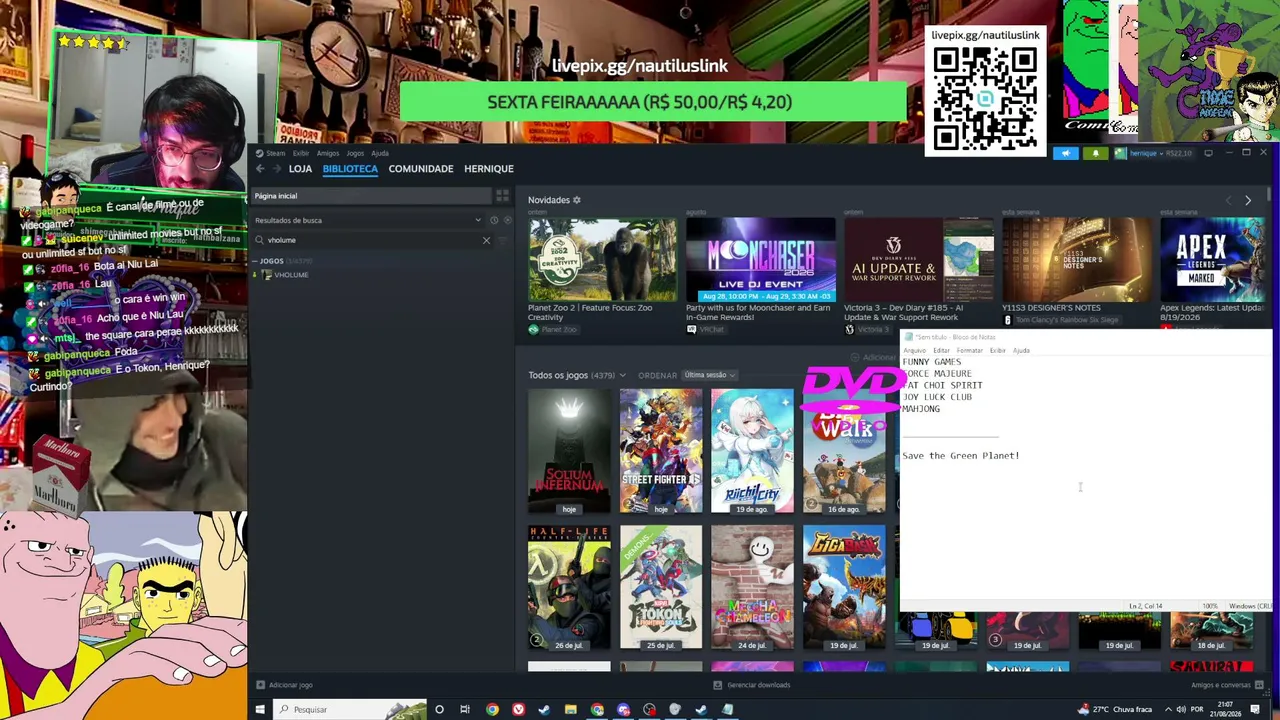Open Steam announcements megaphone button
Image resolution: width=1280 pixels, height=720 pixels.
coord(1065,153)
